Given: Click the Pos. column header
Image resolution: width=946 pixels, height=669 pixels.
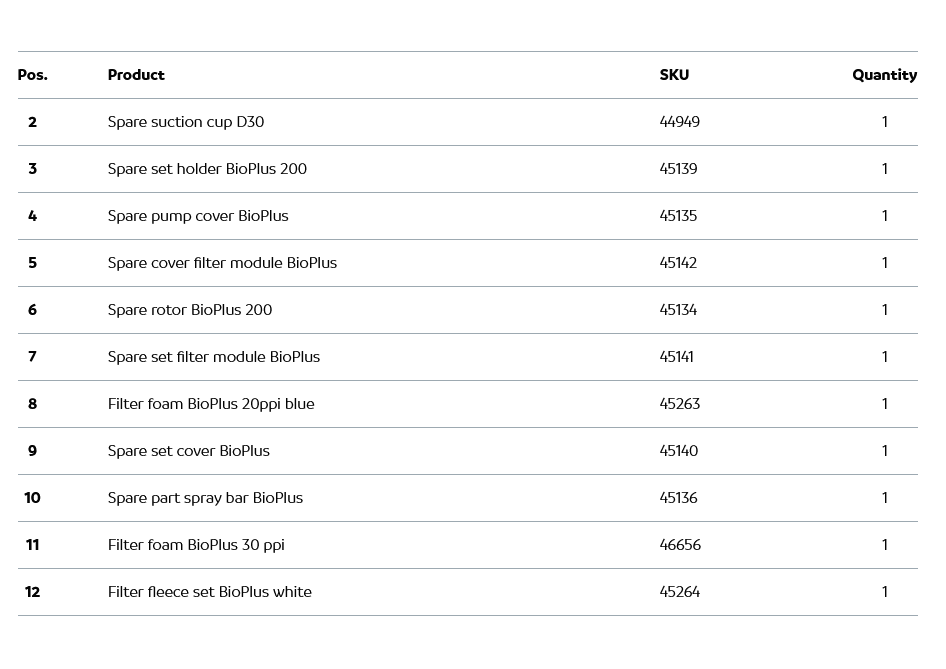Looking at the screenshot, I should 32,75.
